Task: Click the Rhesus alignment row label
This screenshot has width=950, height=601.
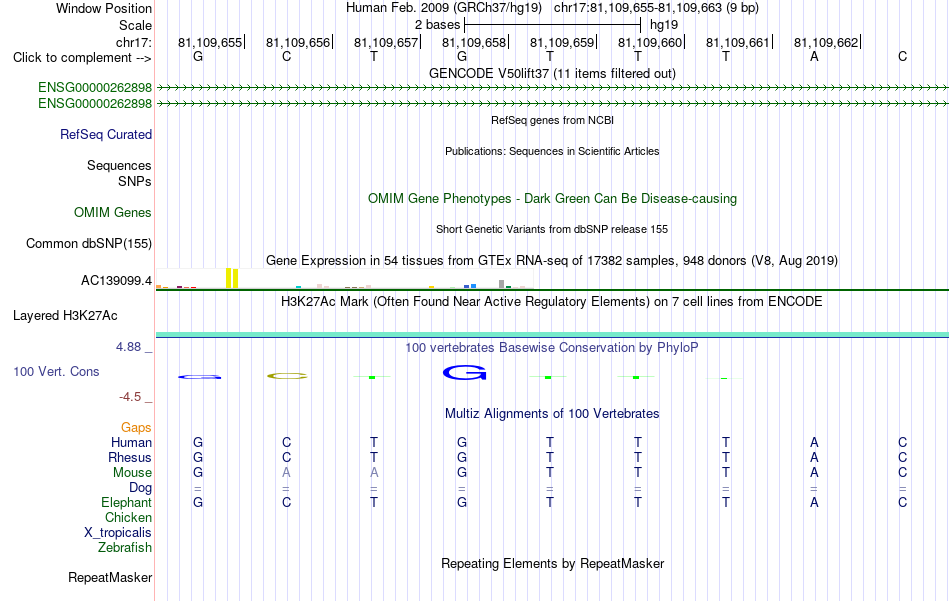Action: click(130, 457)
